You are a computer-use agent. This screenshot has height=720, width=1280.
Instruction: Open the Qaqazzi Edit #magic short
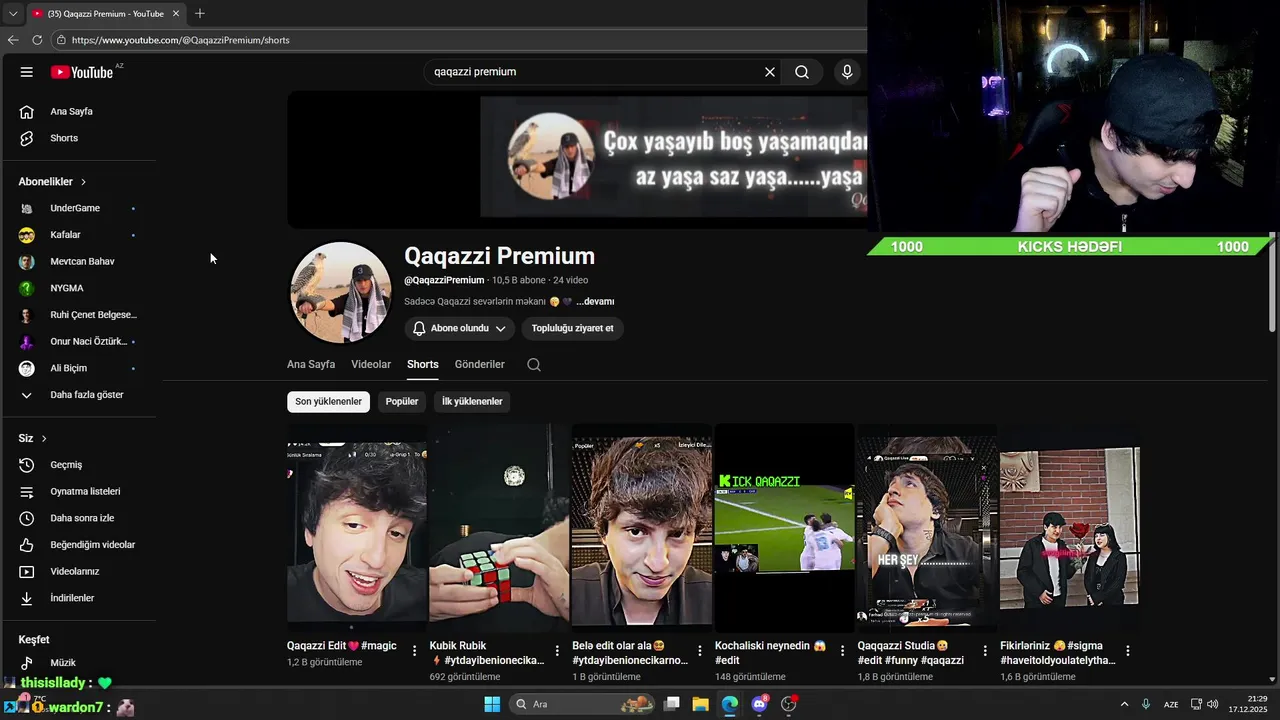pos(357,528)
